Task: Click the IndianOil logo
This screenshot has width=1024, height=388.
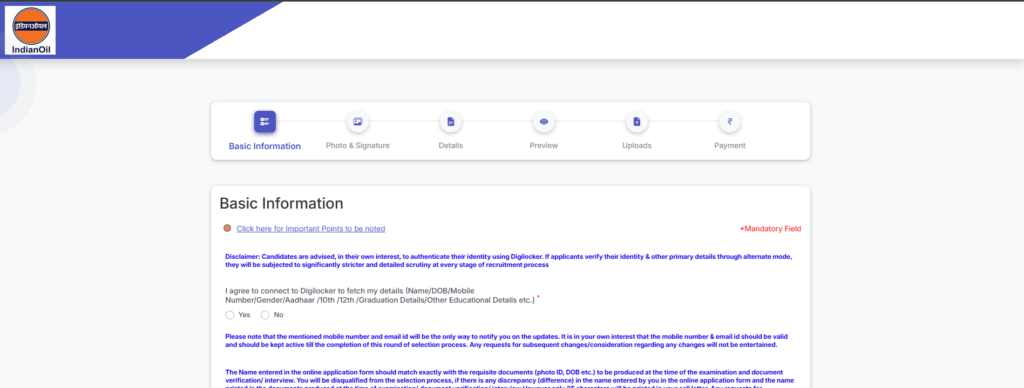Action: 30,30
